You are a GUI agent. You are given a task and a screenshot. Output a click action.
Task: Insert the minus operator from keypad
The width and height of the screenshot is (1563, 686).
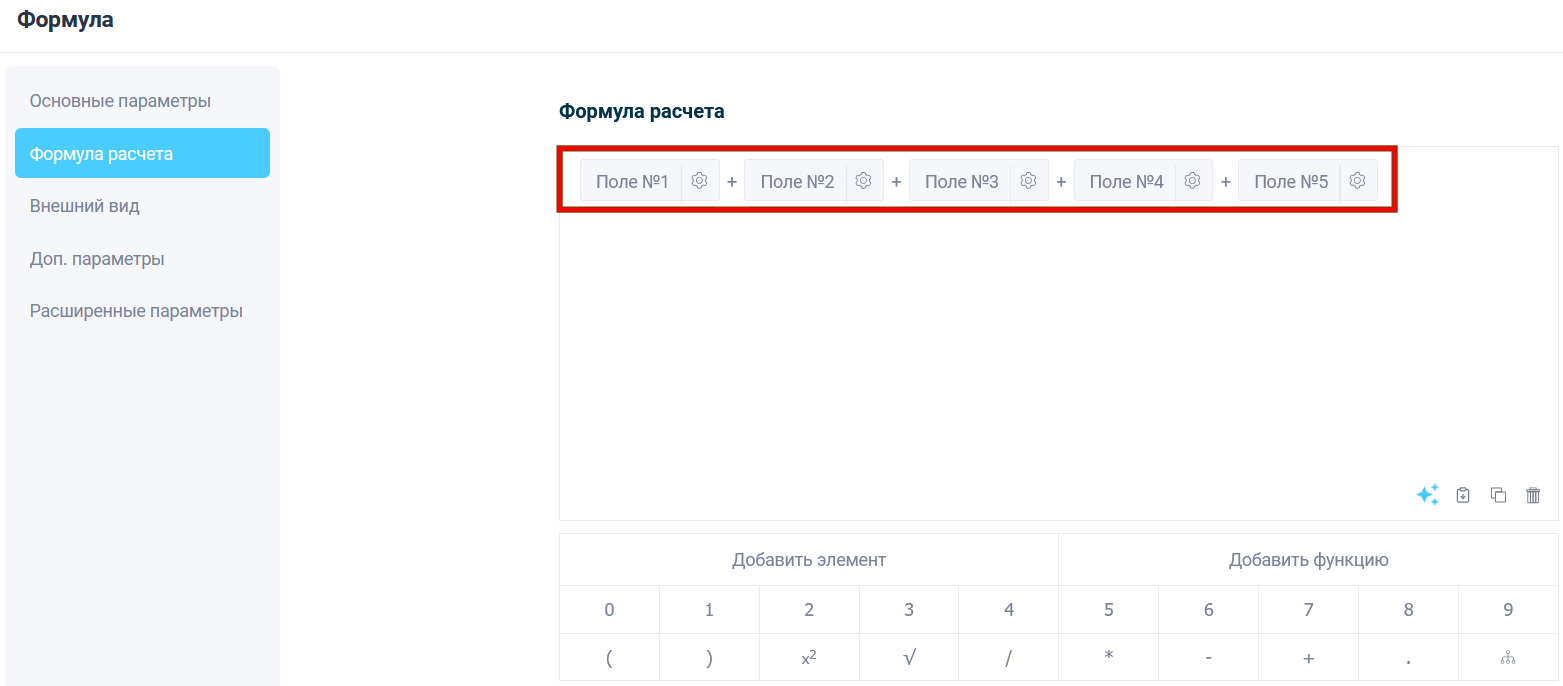pos(1208,658)
